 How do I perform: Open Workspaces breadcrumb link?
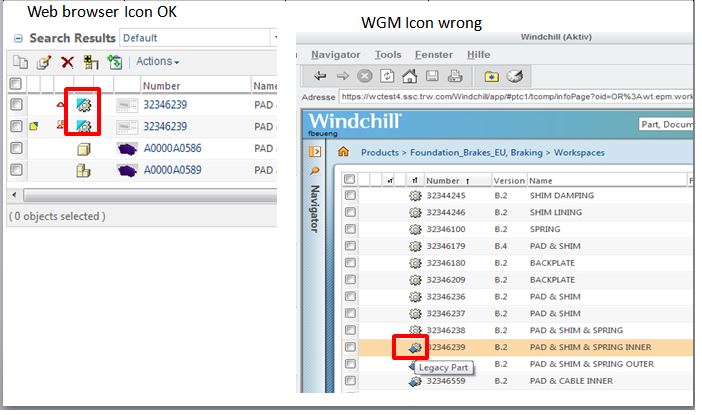coord(579,153)
